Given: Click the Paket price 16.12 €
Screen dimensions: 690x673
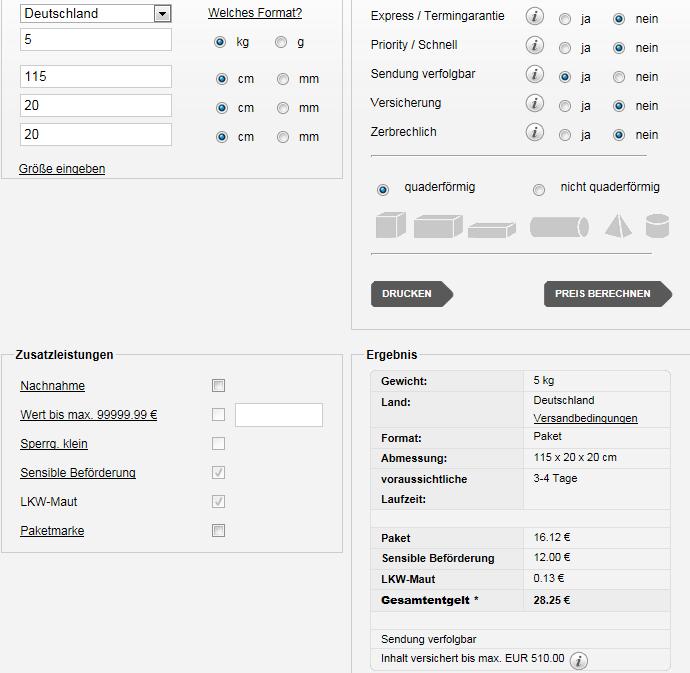Looking at the screenshot, I should click(552, 537).
